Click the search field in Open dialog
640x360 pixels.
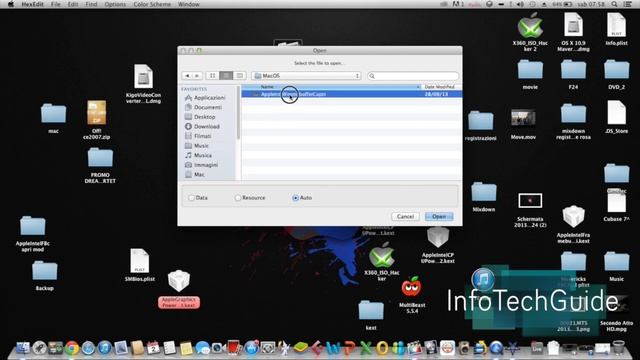413,76
